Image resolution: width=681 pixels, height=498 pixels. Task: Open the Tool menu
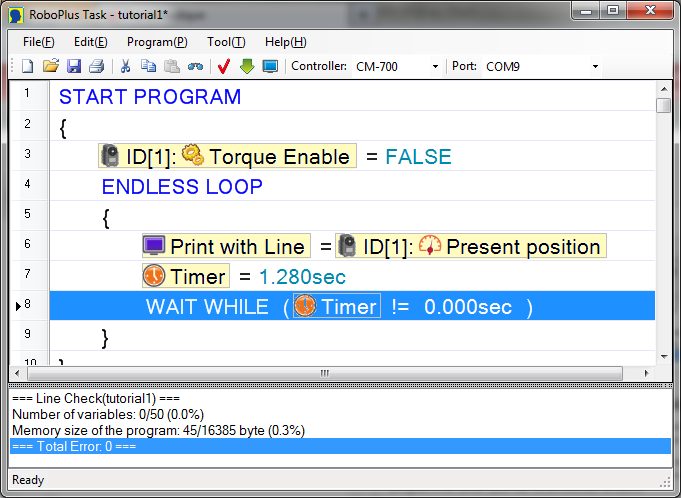coord(226,42)
